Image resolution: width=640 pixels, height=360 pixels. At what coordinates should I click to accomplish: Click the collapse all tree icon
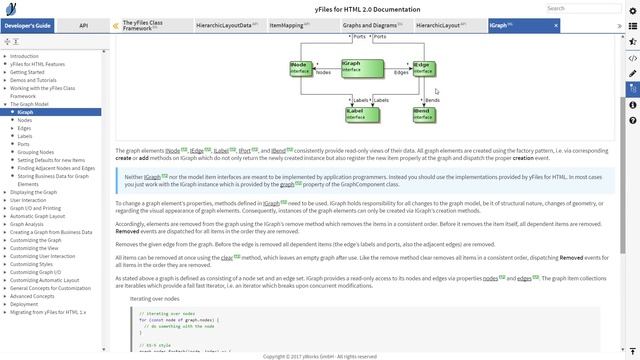click(16, 42)
